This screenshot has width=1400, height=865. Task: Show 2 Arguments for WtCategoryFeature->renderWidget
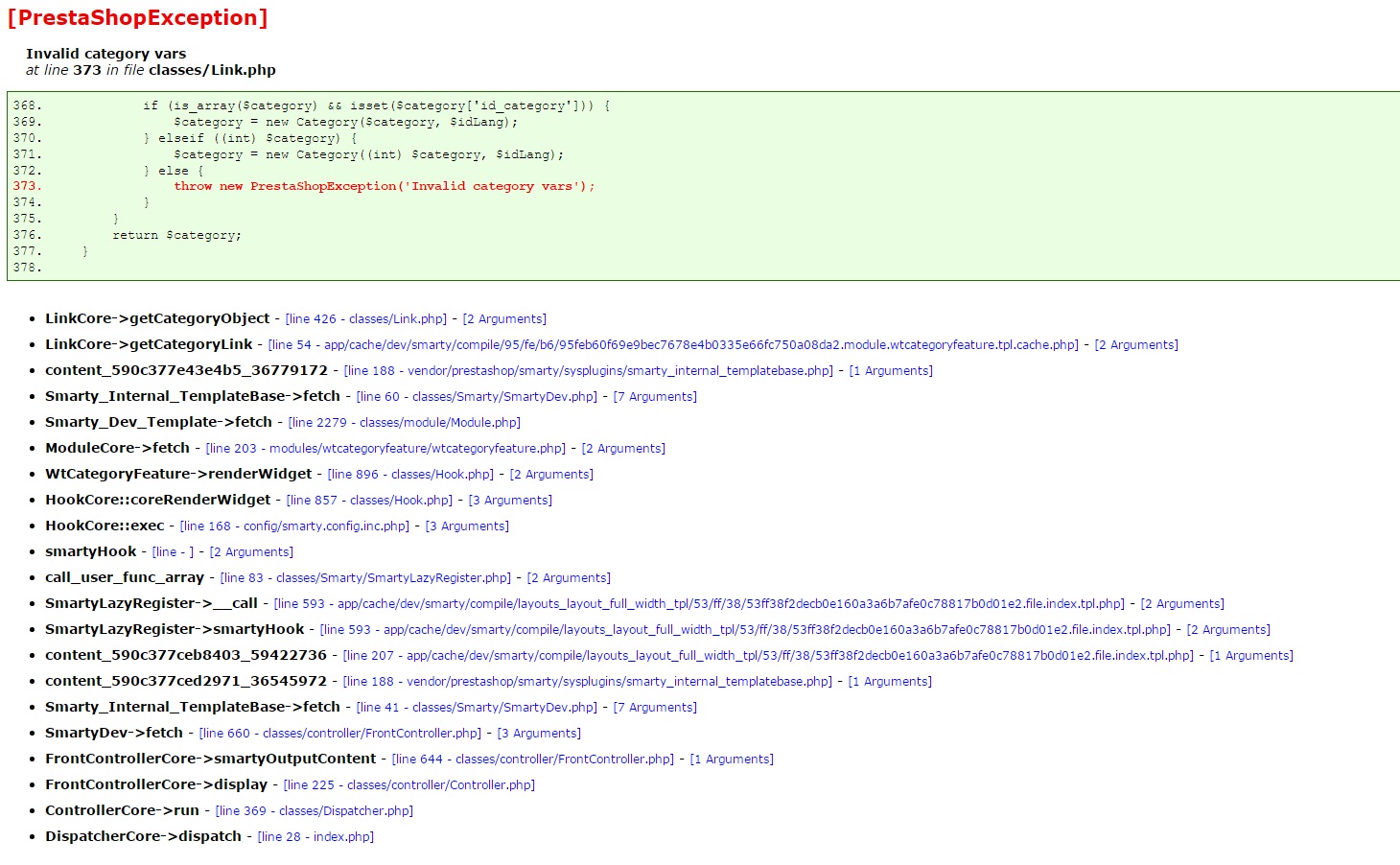click(551, 475)
